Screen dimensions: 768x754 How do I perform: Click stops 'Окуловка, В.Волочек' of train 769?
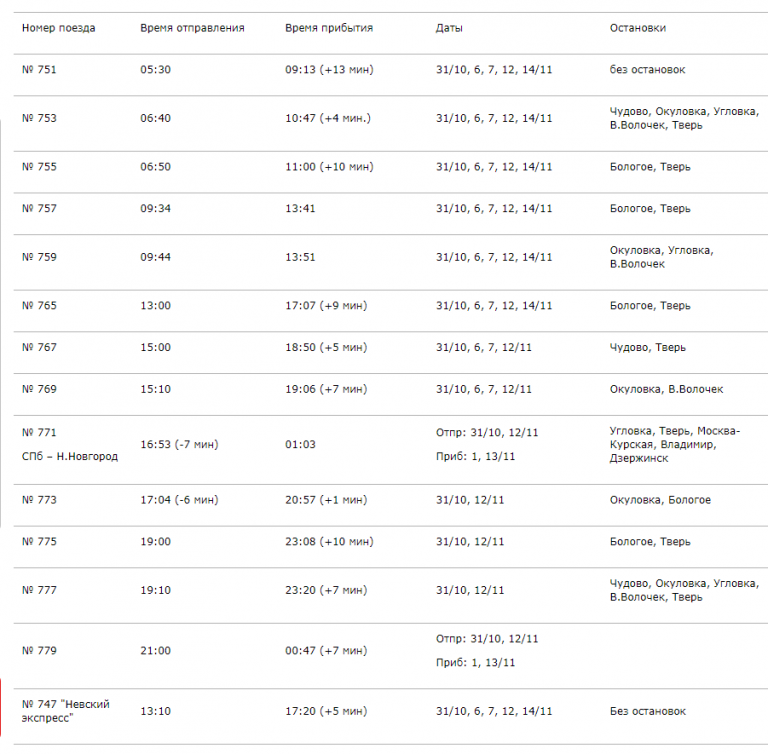(x=666, y=389)
